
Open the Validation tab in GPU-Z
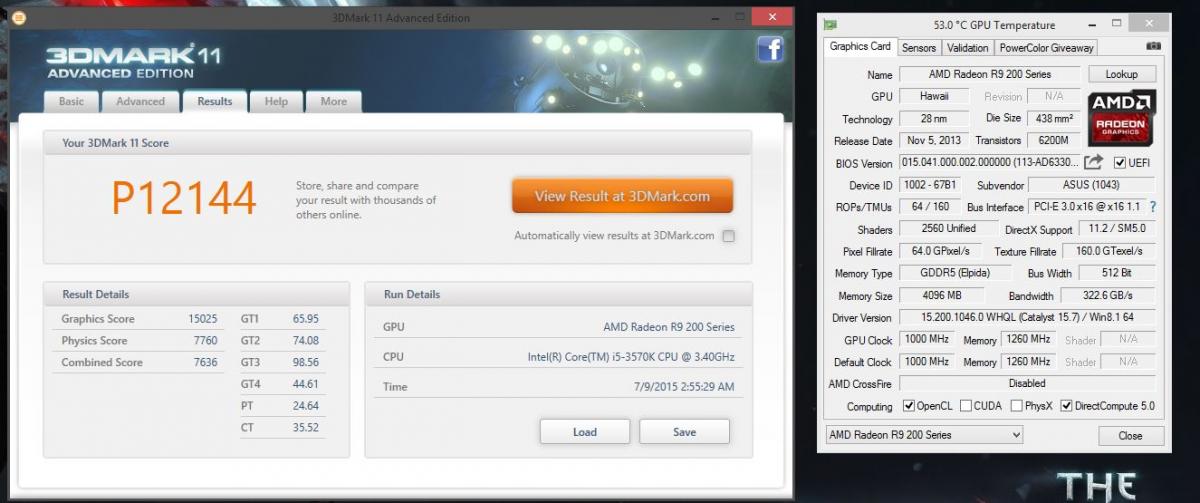967,47
